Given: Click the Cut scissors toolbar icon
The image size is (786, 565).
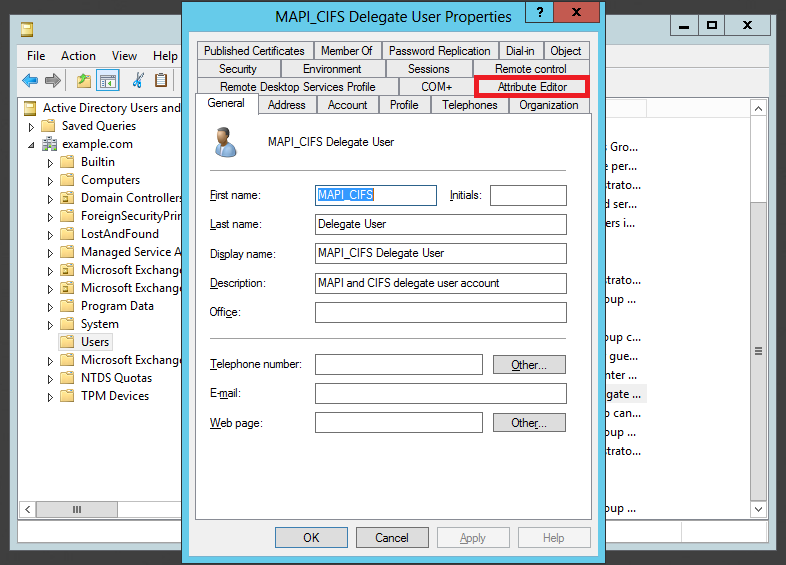Looking at the screenshot, I should coord(138,80).
